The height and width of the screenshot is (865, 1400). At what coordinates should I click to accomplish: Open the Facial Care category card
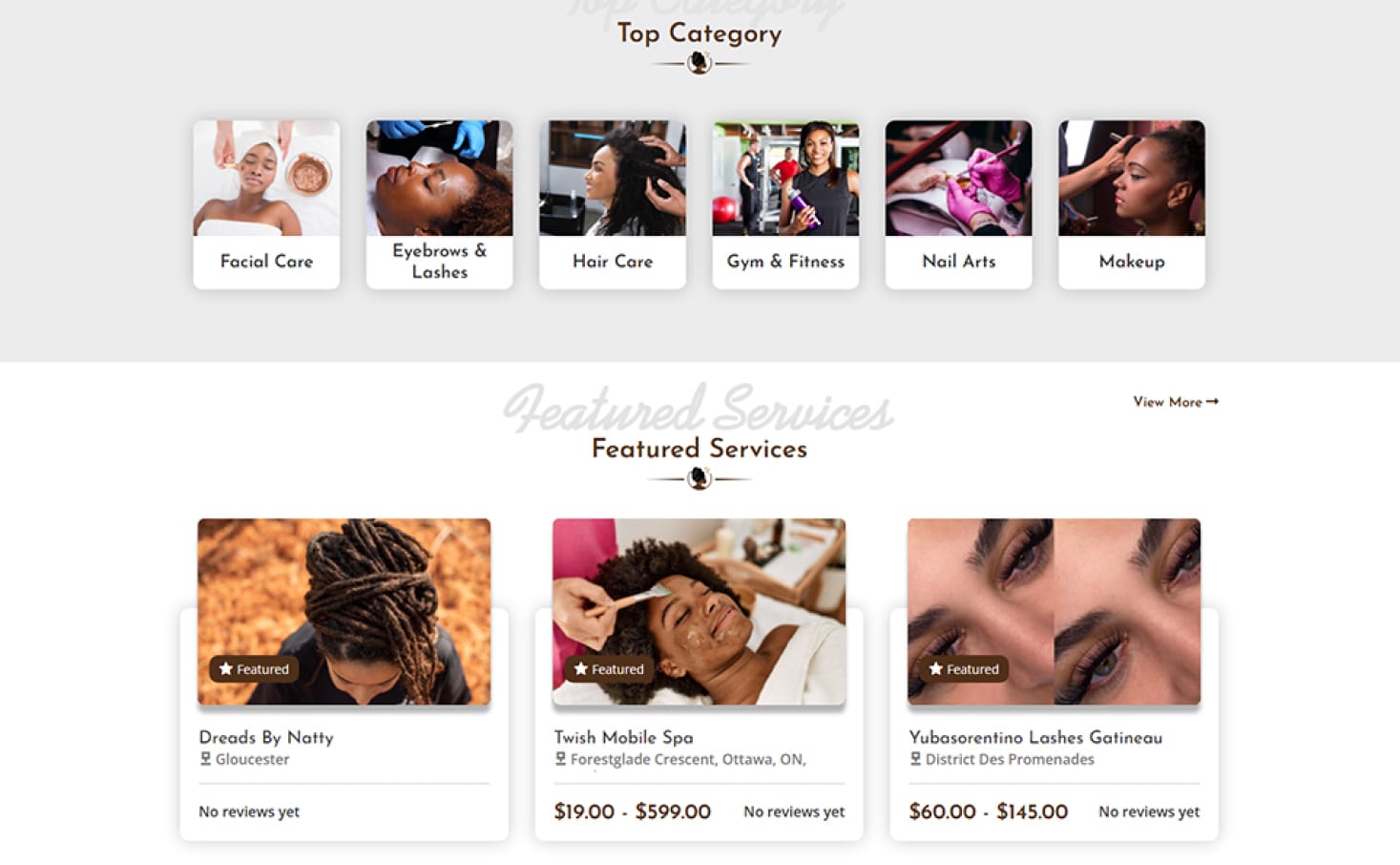(x=266, y=204)
